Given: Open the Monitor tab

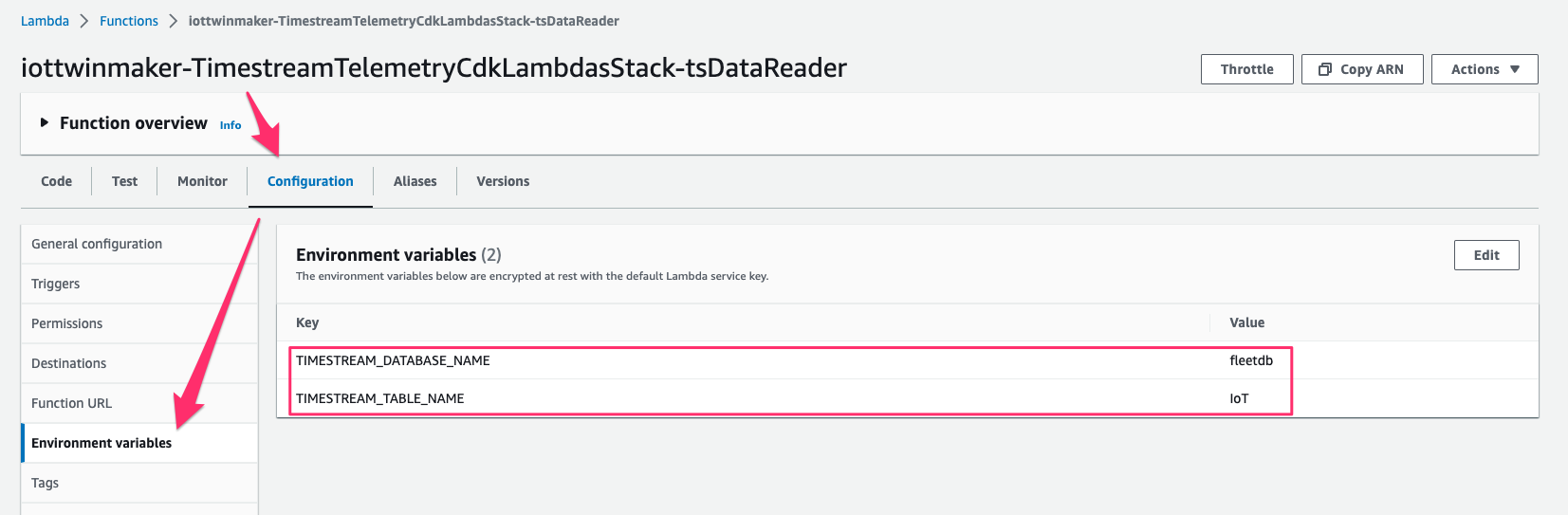Looking at the screenshot, I should [x=202, y=181].
